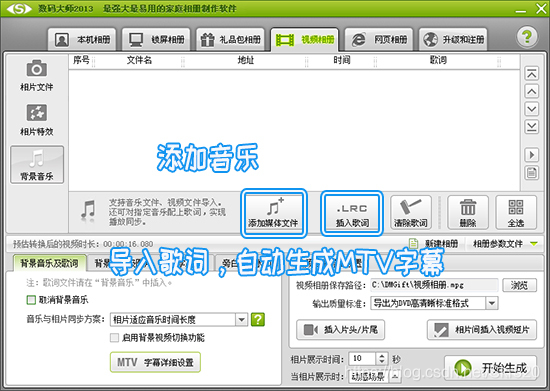
Task: Select 背景音乐及歌词 tab
Action: (49, 263)
